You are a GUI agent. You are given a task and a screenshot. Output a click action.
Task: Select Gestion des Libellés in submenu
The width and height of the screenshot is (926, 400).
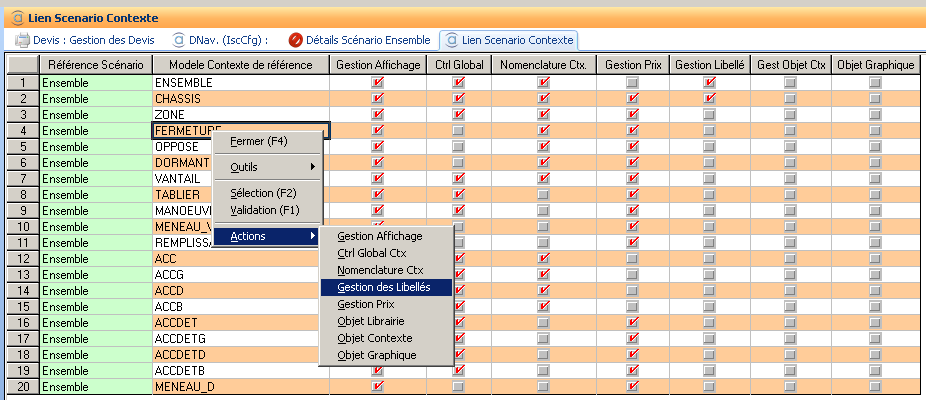[384, 287]
